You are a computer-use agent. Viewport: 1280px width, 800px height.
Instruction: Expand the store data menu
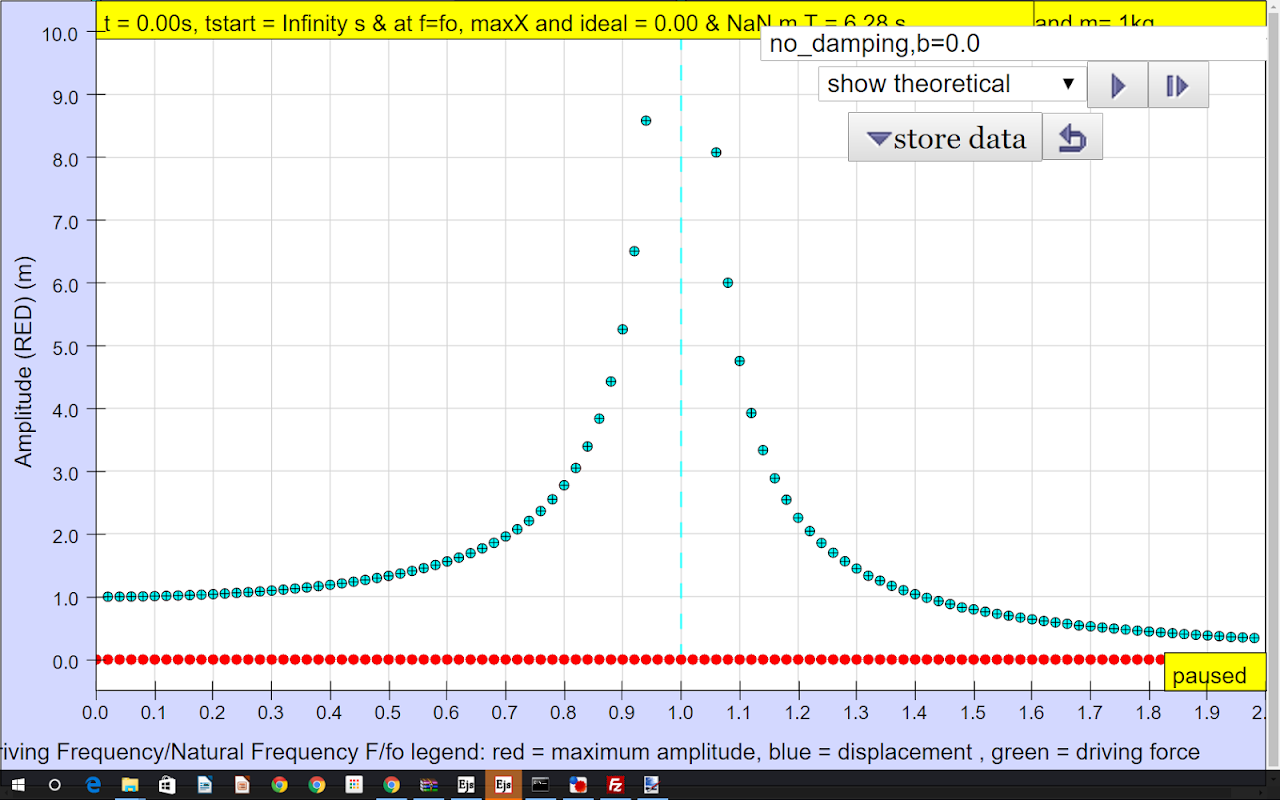point(945,137)
